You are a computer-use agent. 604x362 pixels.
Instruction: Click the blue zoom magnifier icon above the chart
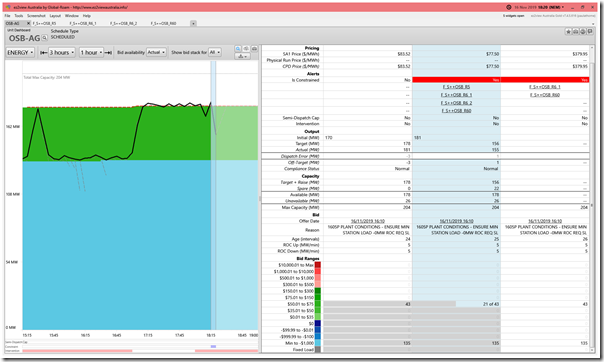coord(238,49)
